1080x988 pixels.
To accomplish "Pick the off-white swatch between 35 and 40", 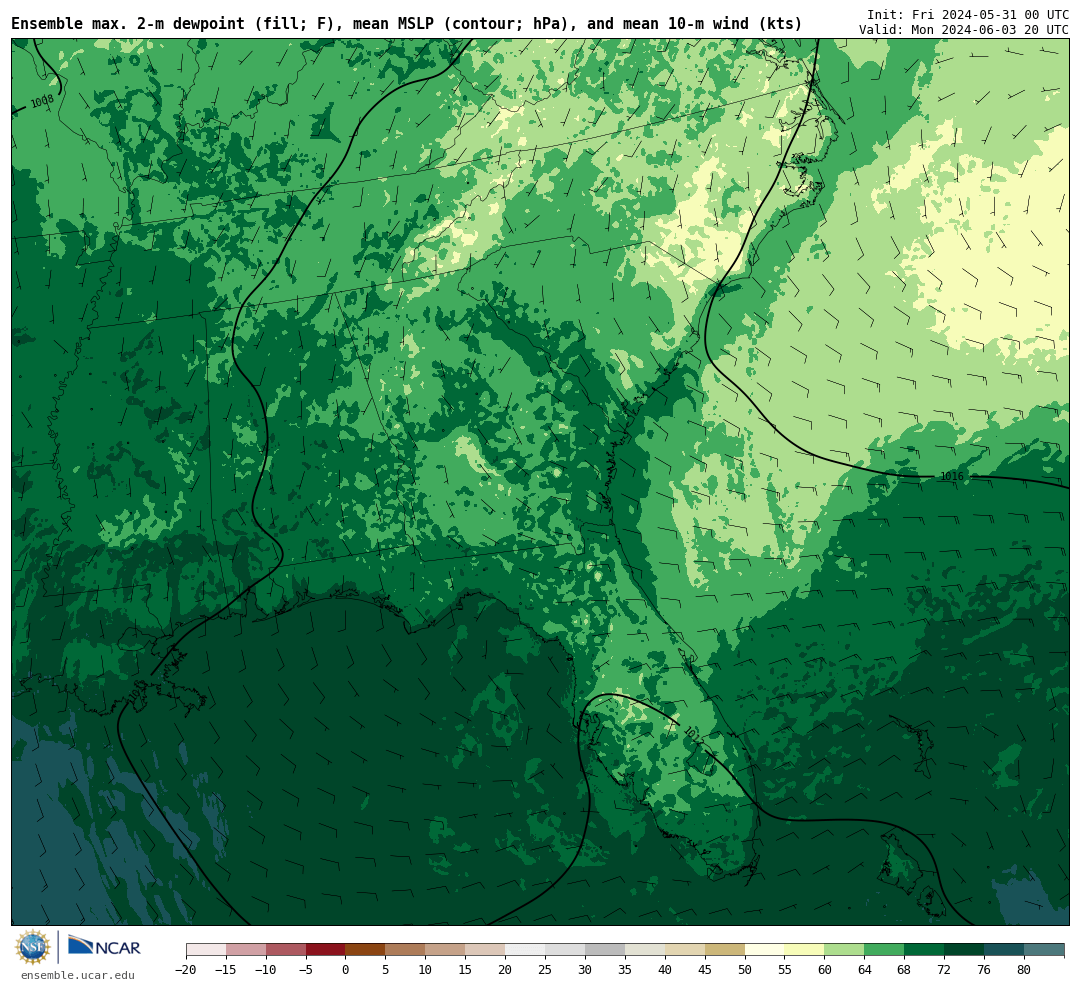I will [x=645, y=950].
